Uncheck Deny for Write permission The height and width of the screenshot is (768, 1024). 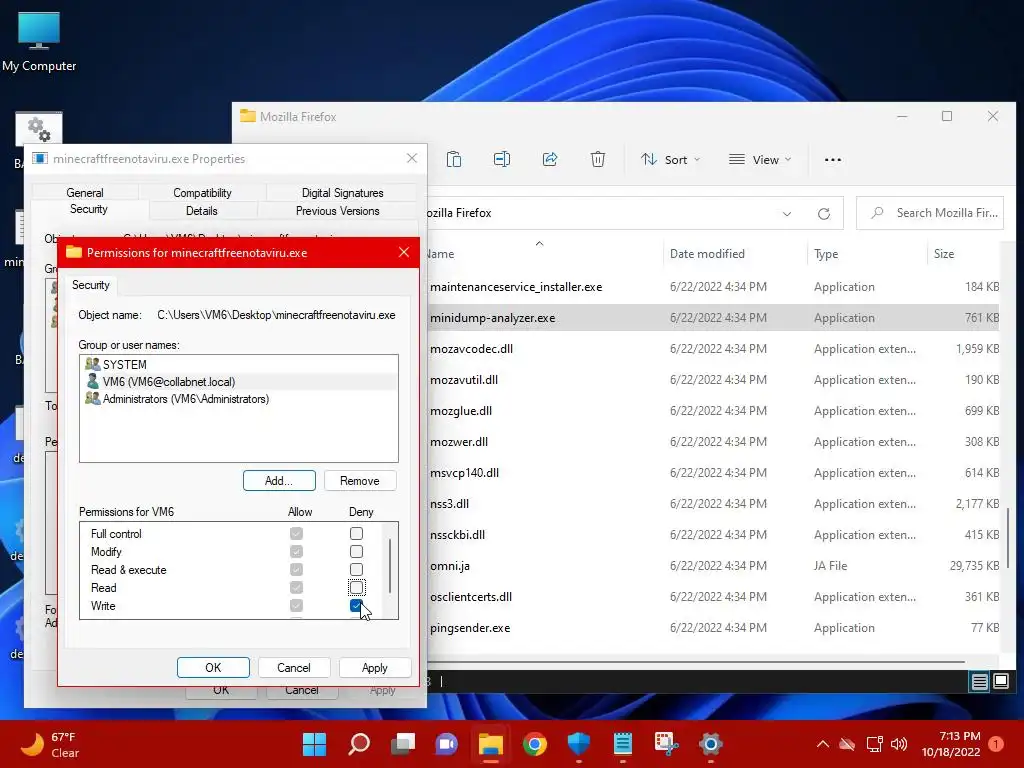pos(356,606)
